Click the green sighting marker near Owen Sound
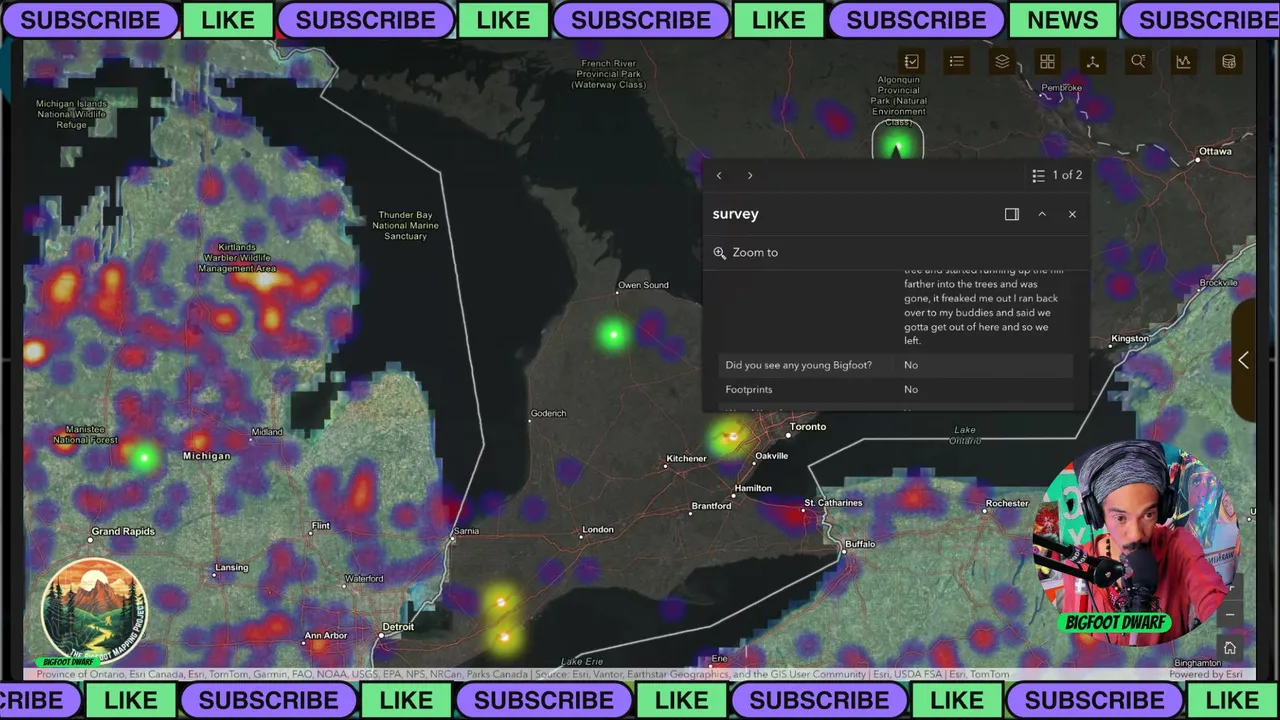Image resolution: width=1280 pixels, height=720 pixels. [613, 335]
